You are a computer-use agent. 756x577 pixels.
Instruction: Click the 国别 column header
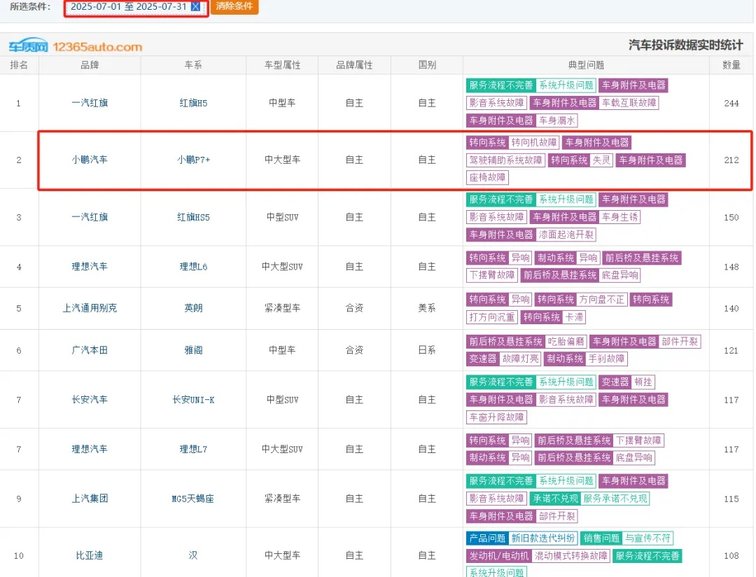tap(427, 65)
